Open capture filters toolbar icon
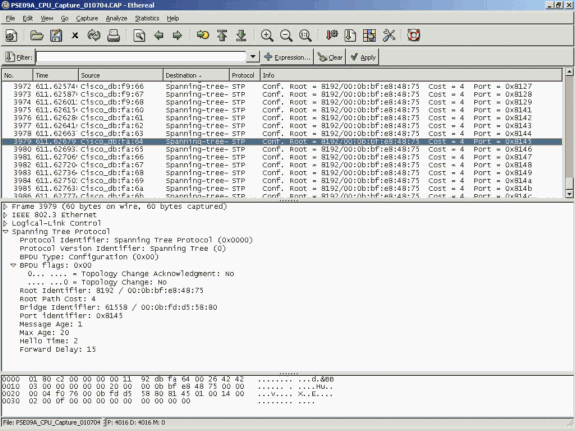575x431 pixels. [x=332, y=36]
